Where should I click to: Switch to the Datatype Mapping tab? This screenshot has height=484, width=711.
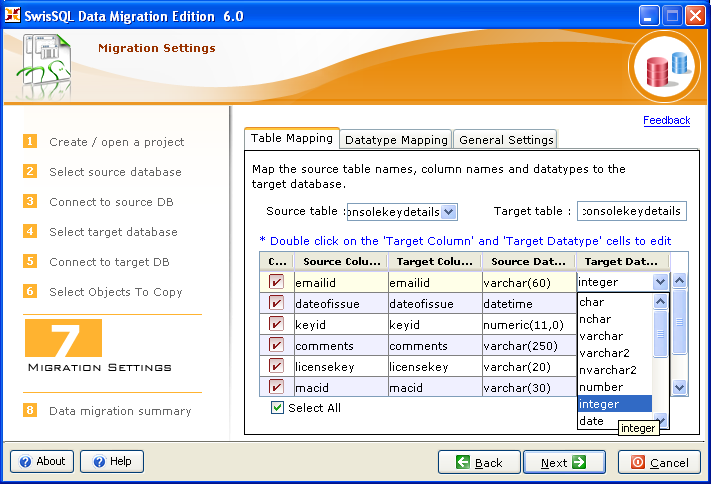(x=396, y=140)
